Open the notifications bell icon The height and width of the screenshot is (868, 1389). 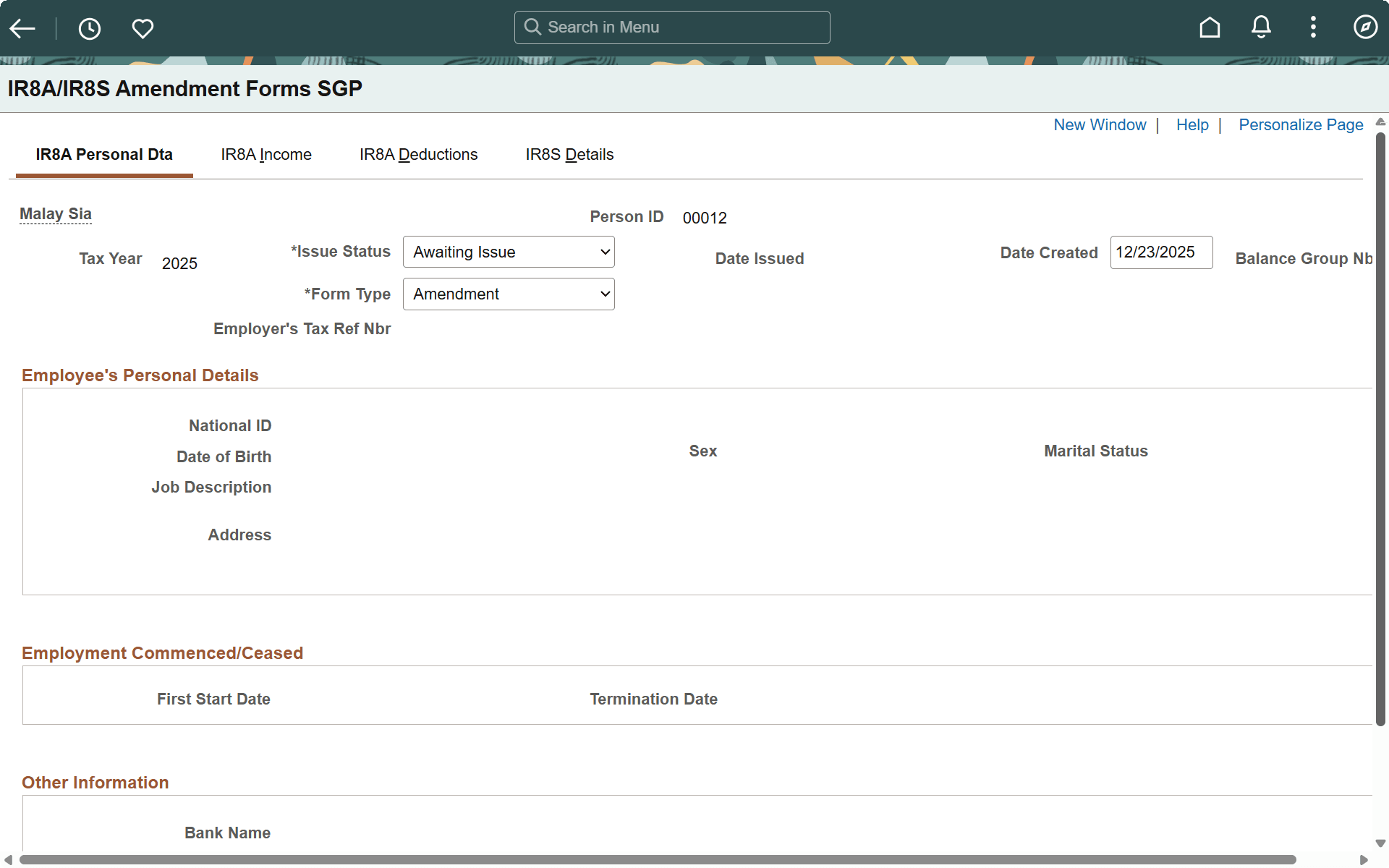pos(1261,27)
